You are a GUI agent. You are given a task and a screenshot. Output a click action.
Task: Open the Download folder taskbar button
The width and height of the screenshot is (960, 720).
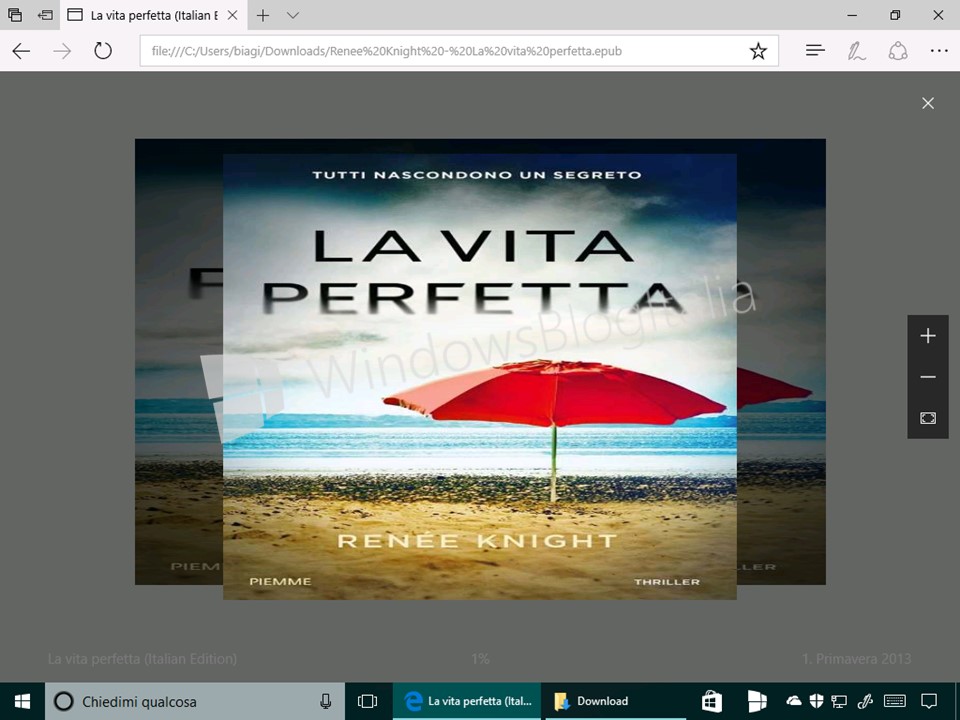(x=615, y=701)
